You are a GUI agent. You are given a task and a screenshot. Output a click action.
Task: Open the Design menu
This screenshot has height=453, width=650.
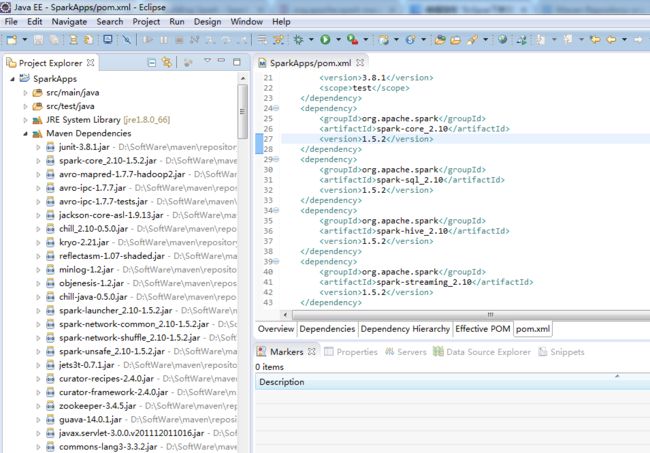(207, 22)
